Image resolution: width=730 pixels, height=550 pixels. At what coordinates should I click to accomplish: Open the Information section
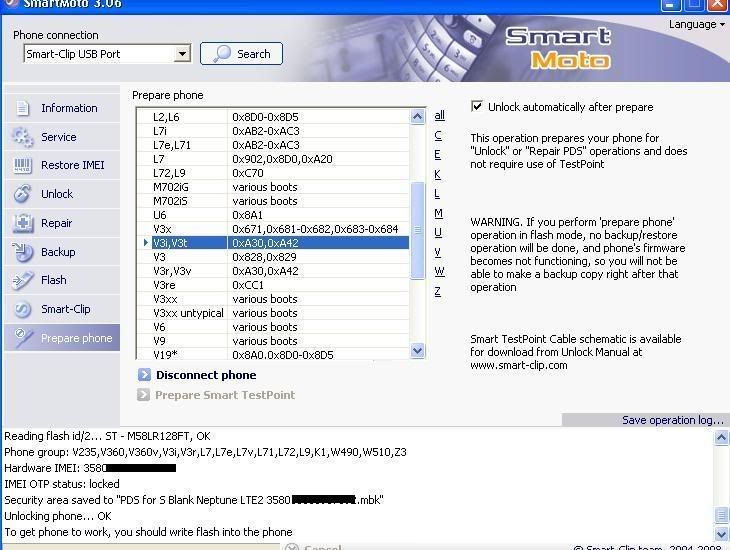point(62,108)
